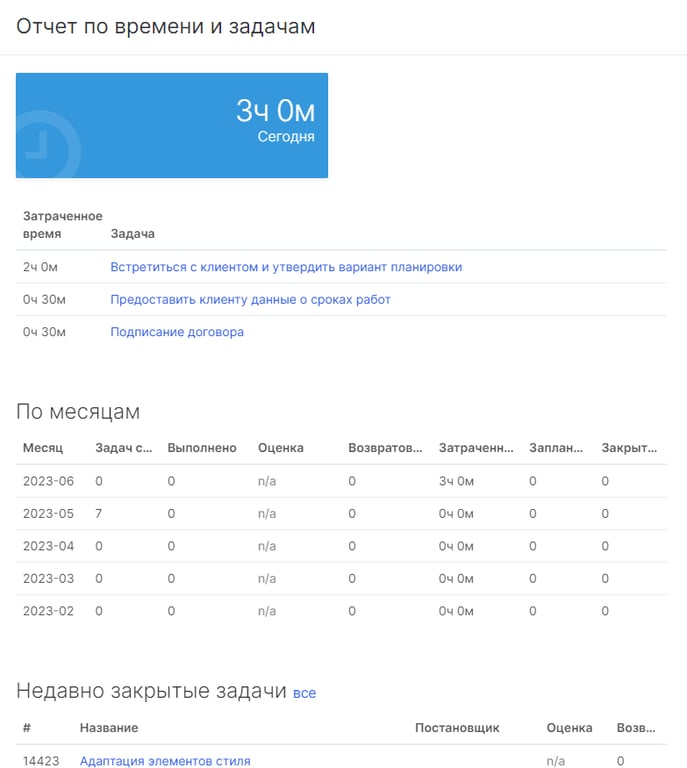
Task: Click the 'Заплан...' column header
Action: (x=556, y=448)
